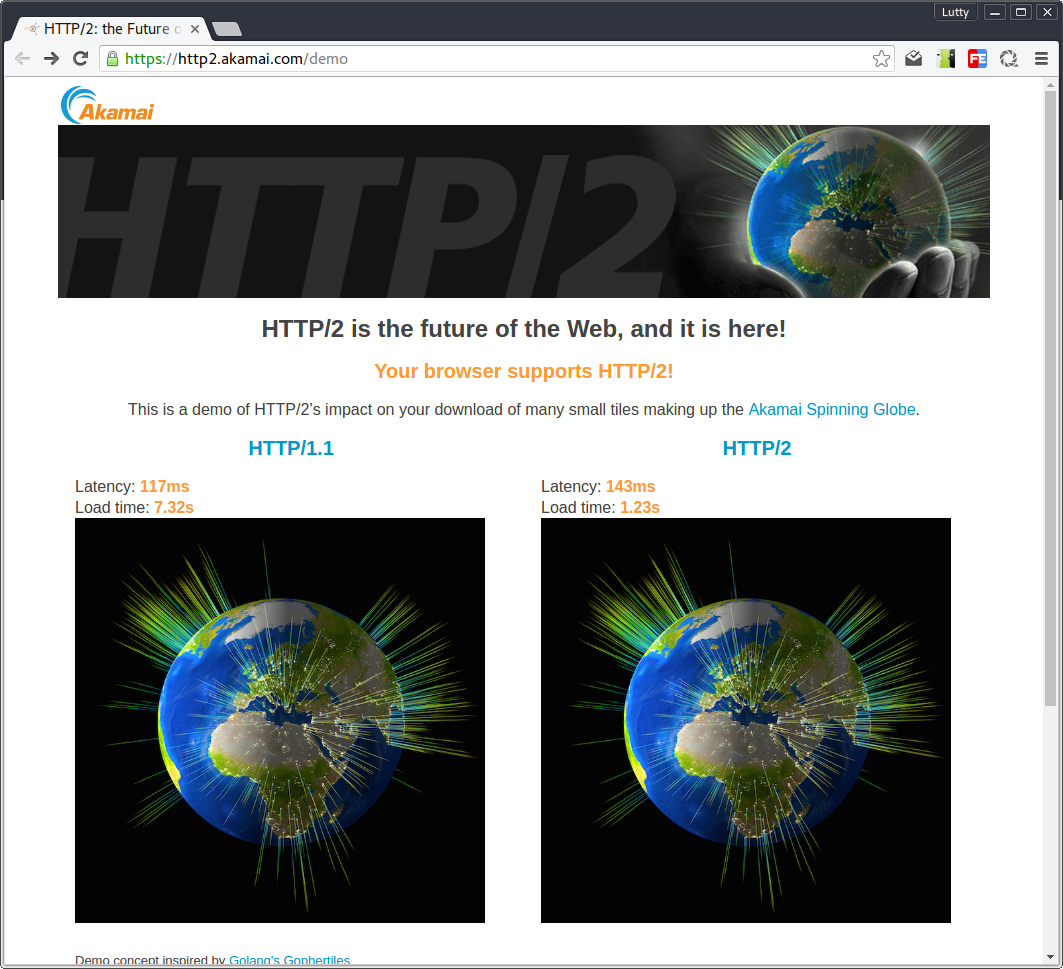Click the page scrollbar thumb
This screenshot has height=969, width=1063.
pos(1050,399)
